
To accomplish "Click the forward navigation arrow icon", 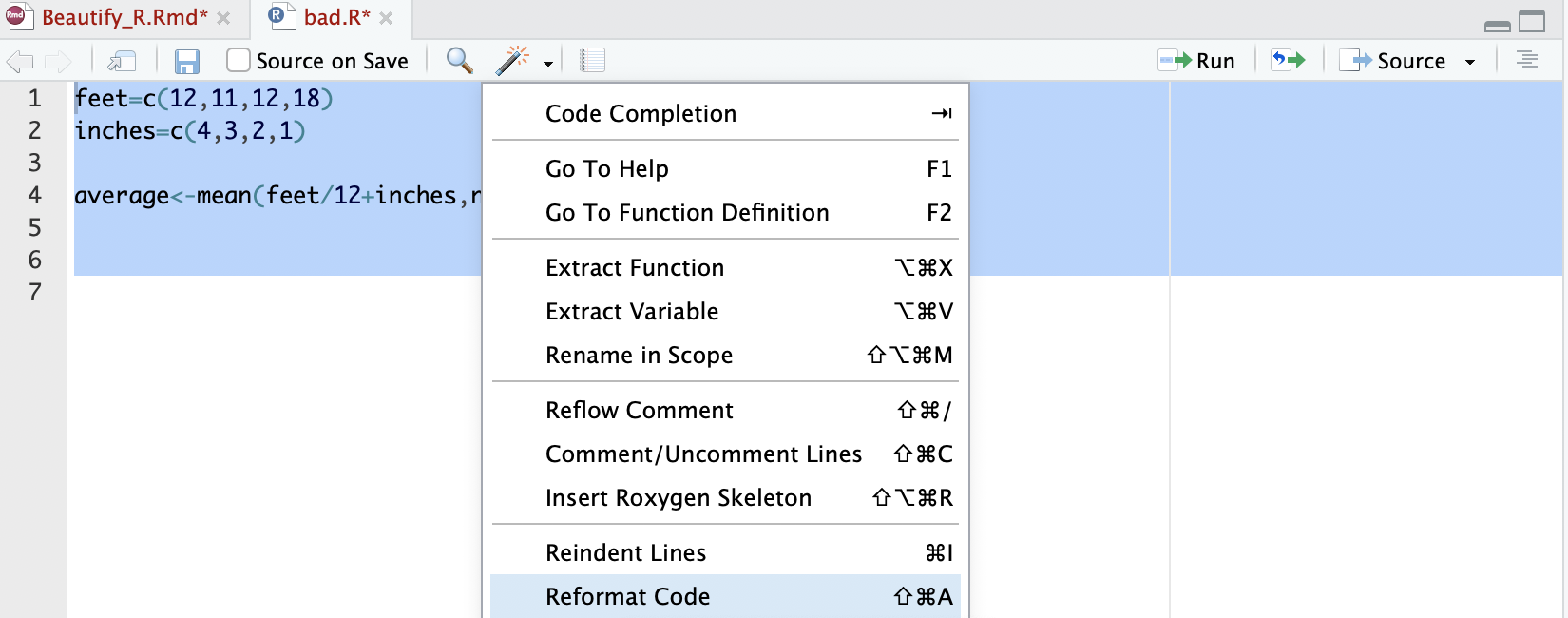I will (x=58, y=62).
